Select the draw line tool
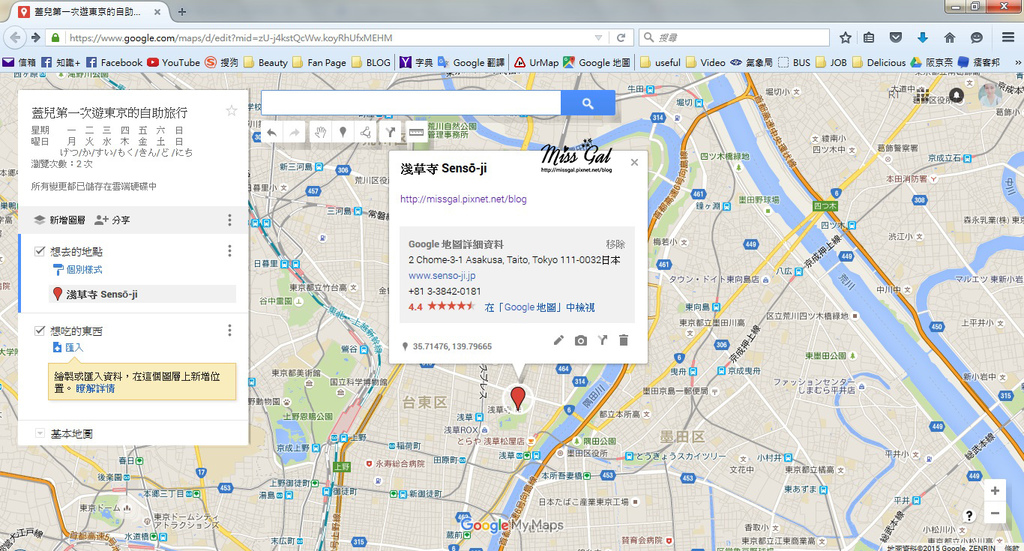Screen dimensions: 1024x551 366,133
